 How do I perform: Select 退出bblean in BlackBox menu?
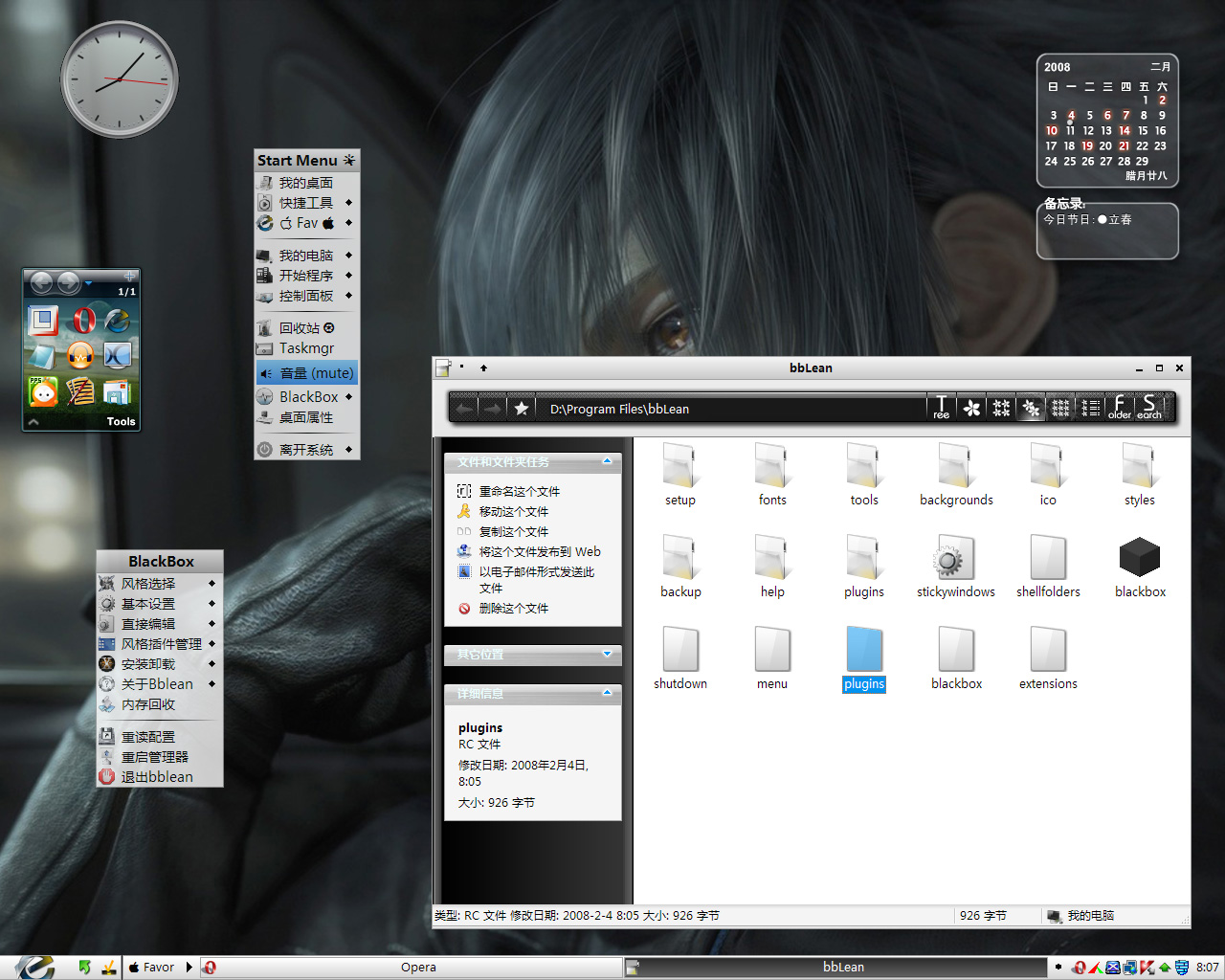coord(160,777)
